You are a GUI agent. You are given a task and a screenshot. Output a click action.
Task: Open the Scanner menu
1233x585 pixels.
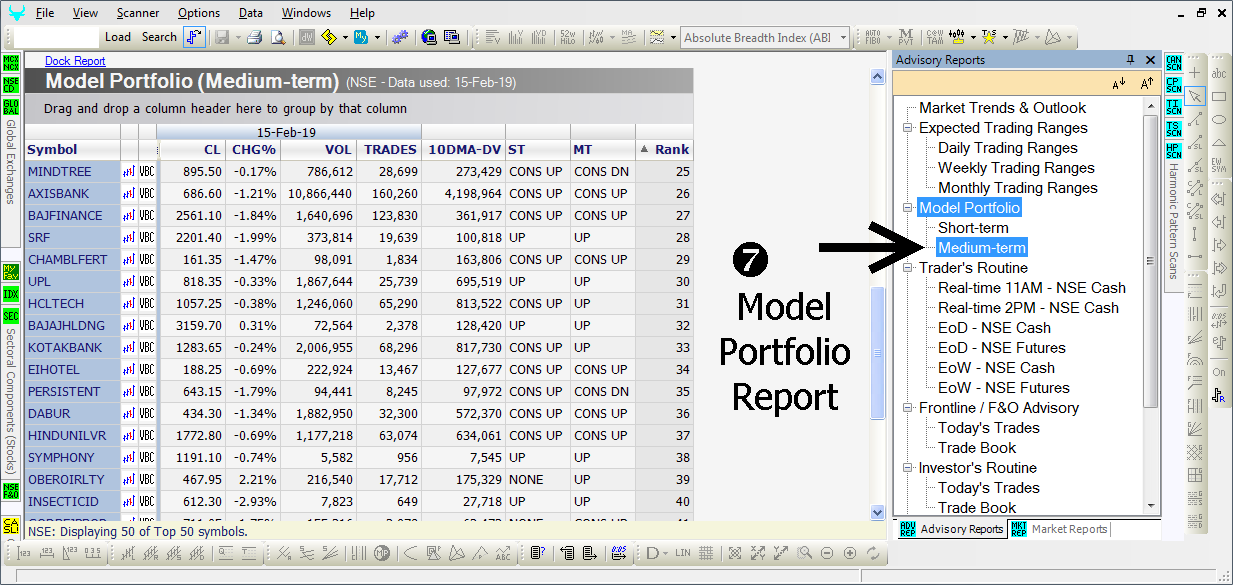coord(137,13)
